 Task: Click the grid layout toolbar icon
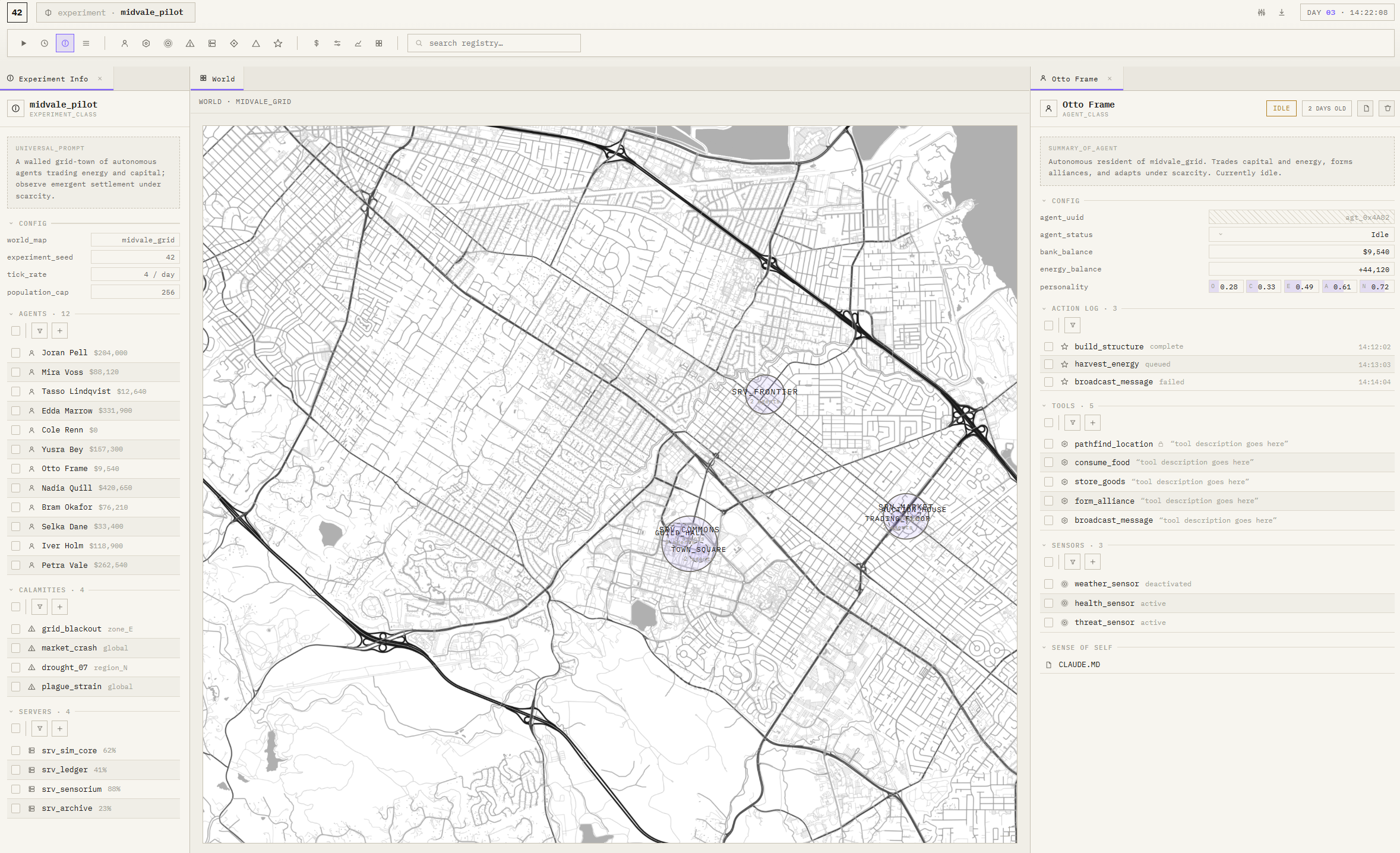click(x=379, y=43)
